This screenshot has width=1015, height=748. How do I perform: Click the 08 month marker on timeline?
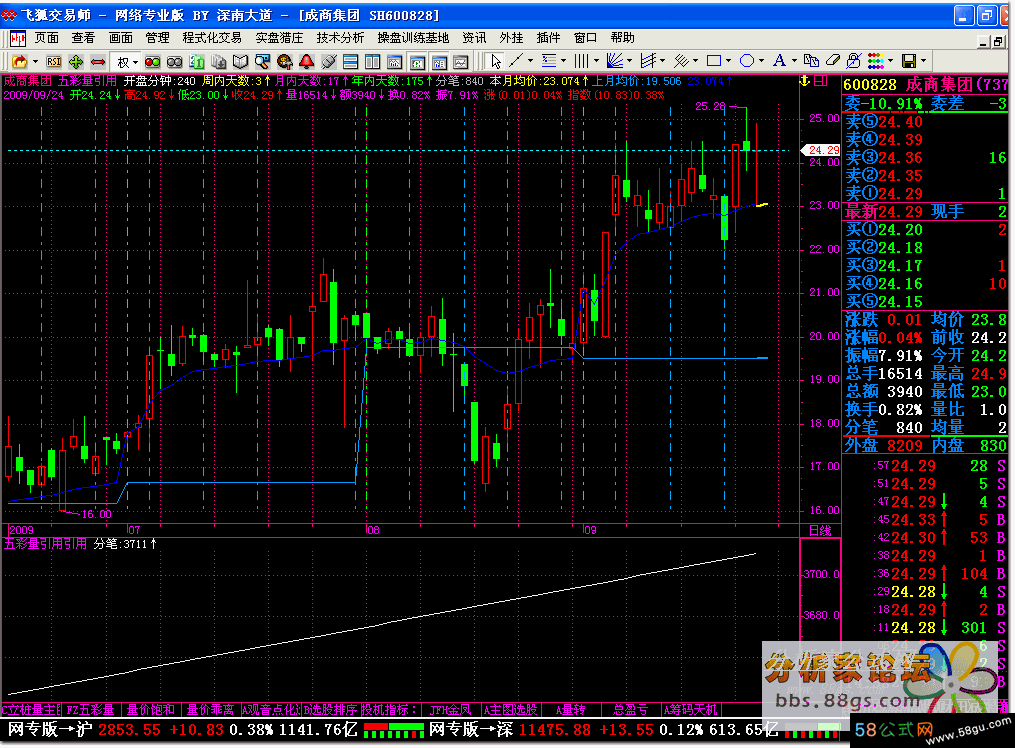pyautogui.click(x=373, y=530)
